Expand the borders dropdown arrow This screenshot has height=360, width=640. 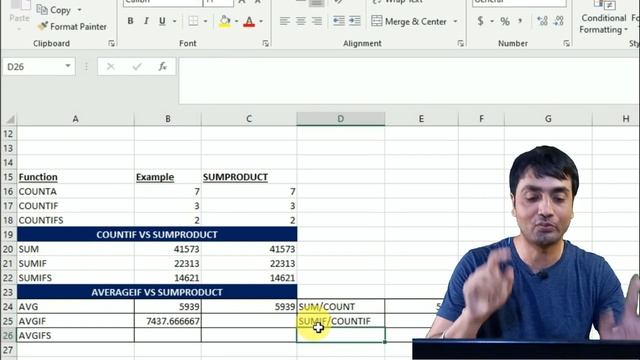coord(205,21)
